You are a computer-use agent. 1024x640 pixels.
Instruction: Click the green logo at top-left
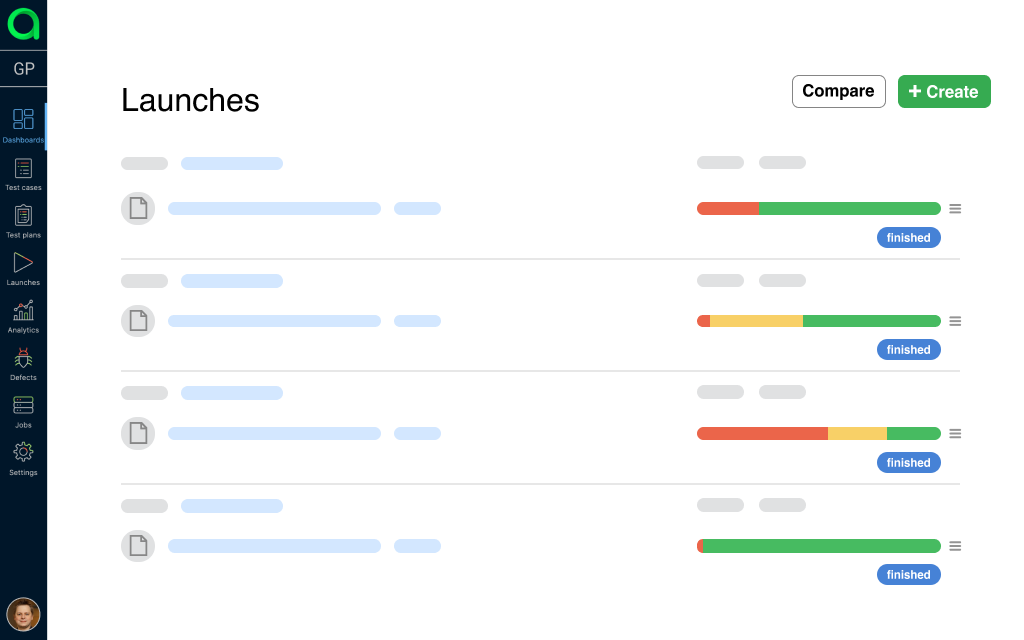(23, 24)
